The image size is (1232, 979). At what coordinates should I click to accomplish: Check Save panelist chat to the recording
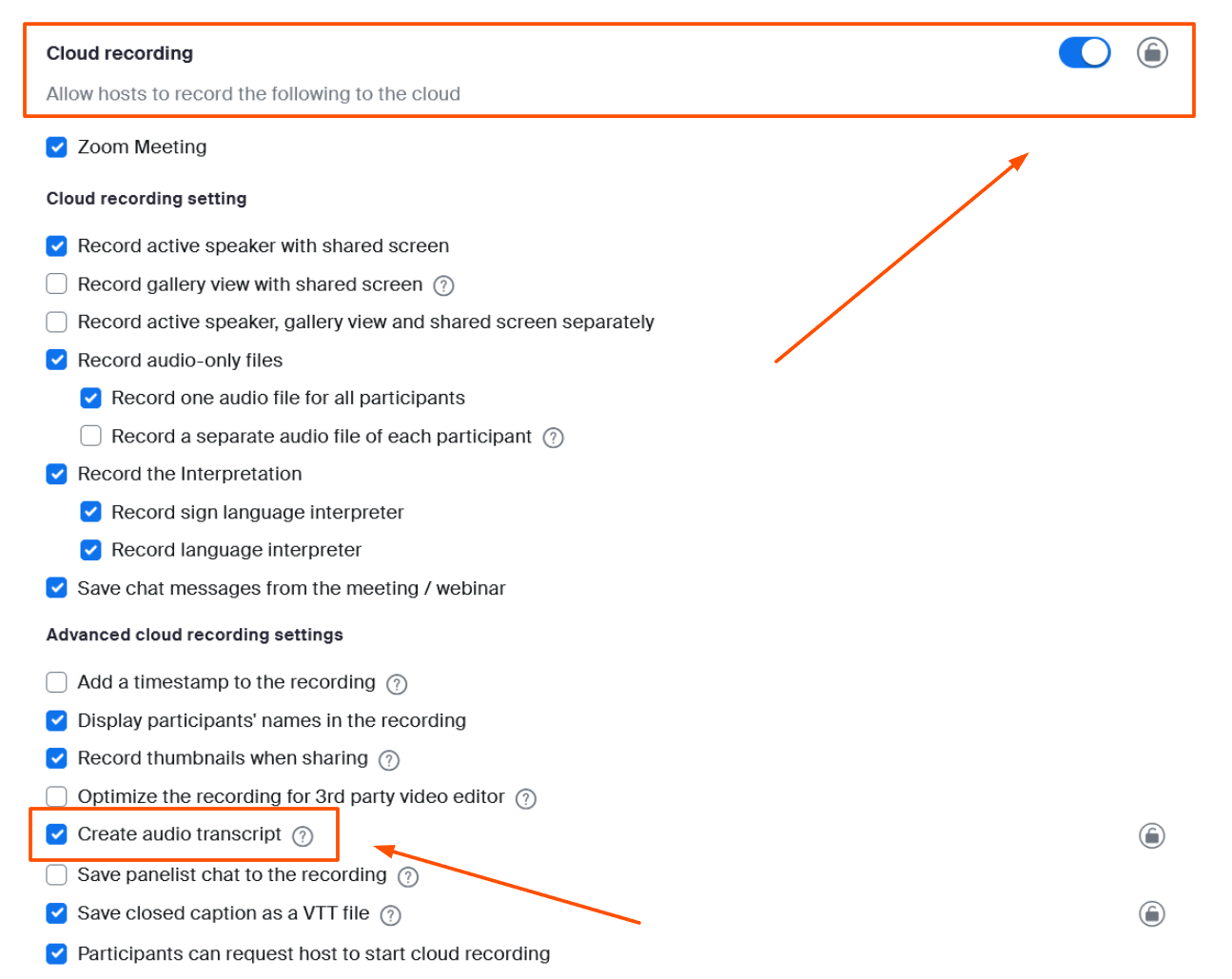pos(57,874)
